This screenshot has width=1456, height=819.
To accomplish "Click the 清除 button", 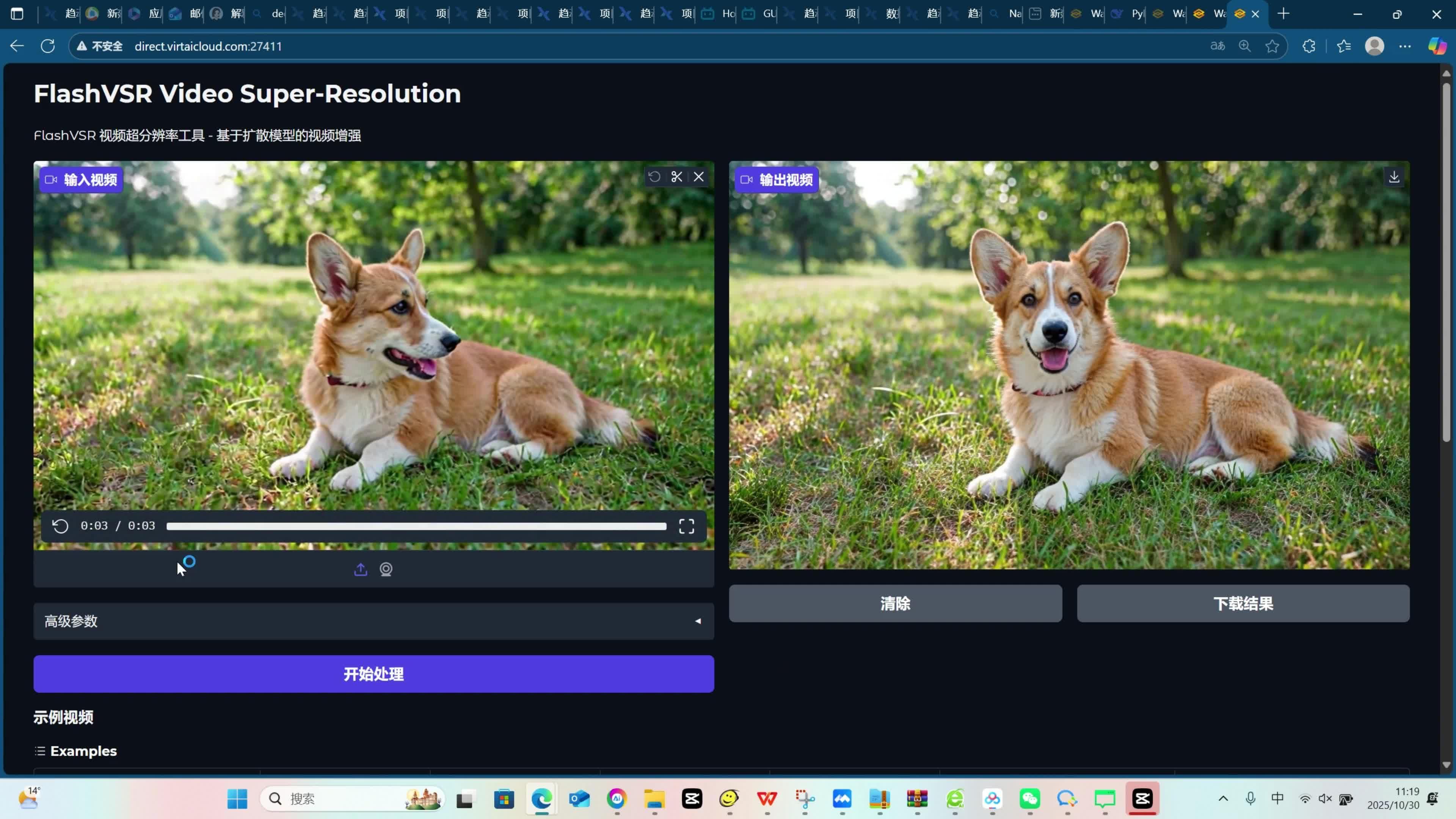I will point(895,604).
